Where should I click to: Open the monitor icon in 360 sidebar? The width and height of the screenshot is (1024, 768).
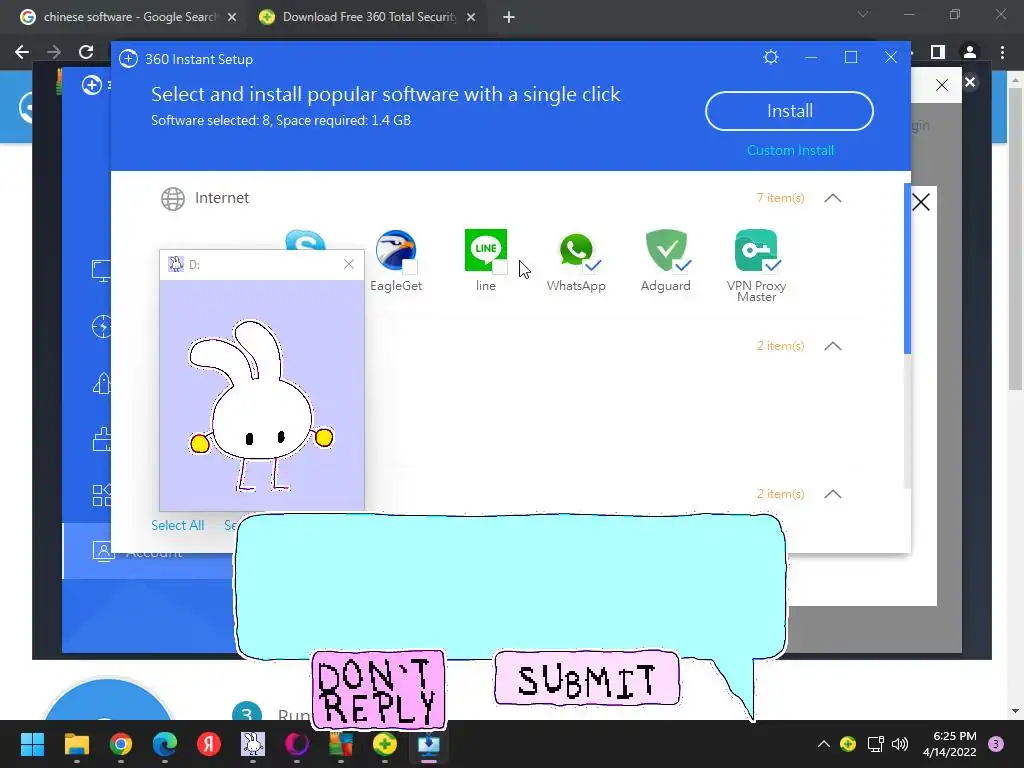tap(102, 270)
